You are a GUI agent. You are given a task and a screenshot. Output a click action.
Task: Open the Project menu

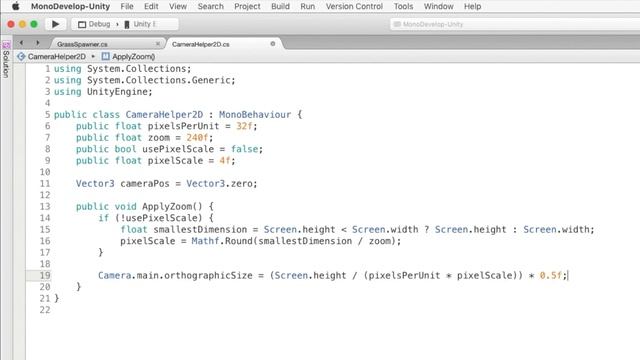tap(247, 6)
